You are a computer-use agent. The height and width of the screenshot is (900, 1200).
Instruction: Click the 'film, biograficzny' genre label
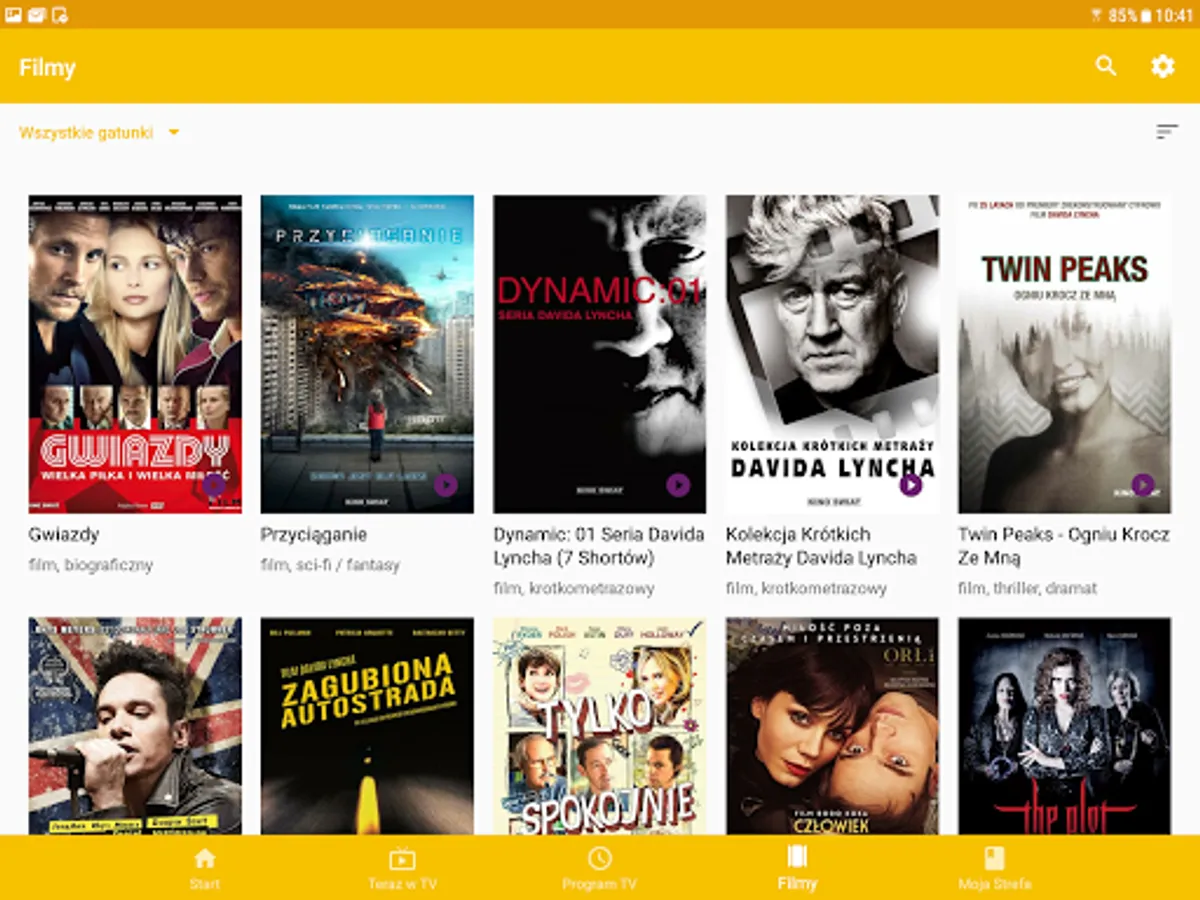tap(91, 565)
